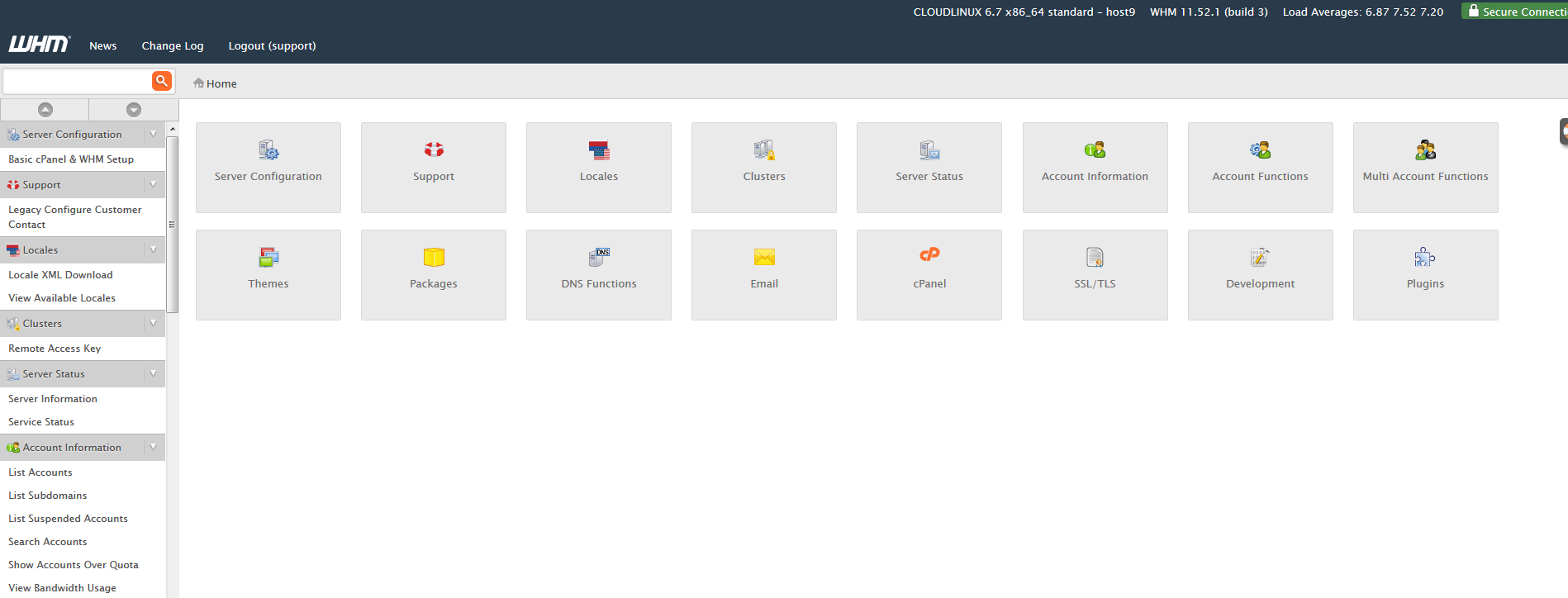The height and width of the screenshot is (598, 1568).
Task: Click the Packages box icon tile
Action: tap(433, 274)
